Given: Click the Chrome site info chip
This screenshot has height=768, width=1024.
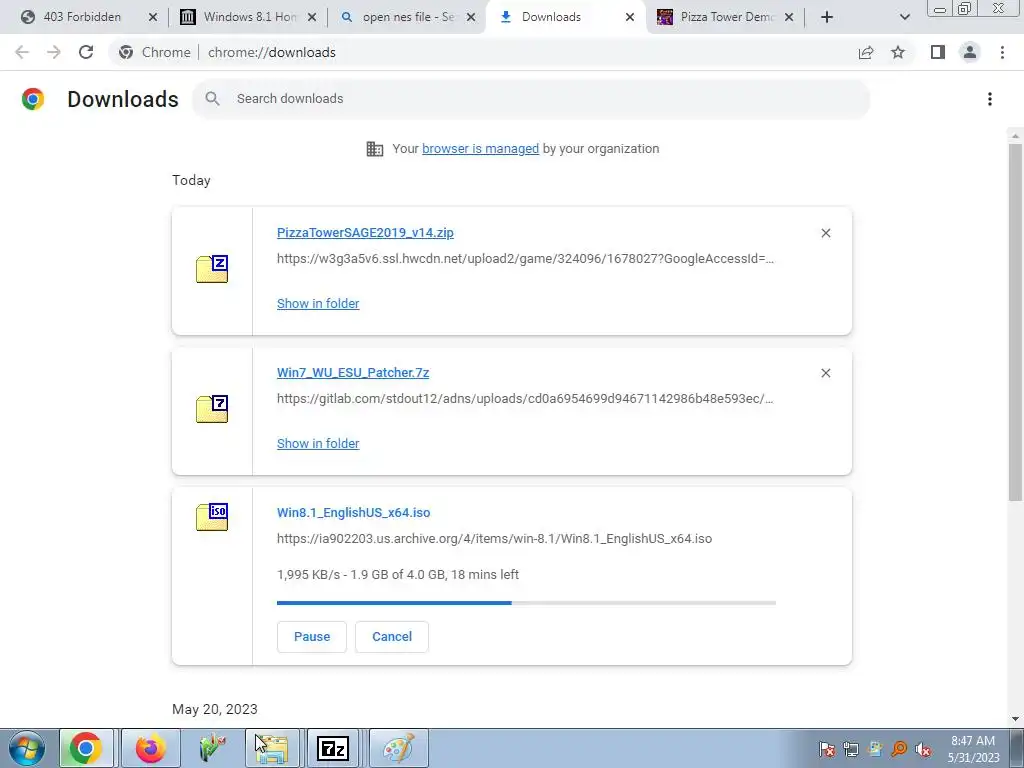Looking at the screenshot, I should (155, 52).
